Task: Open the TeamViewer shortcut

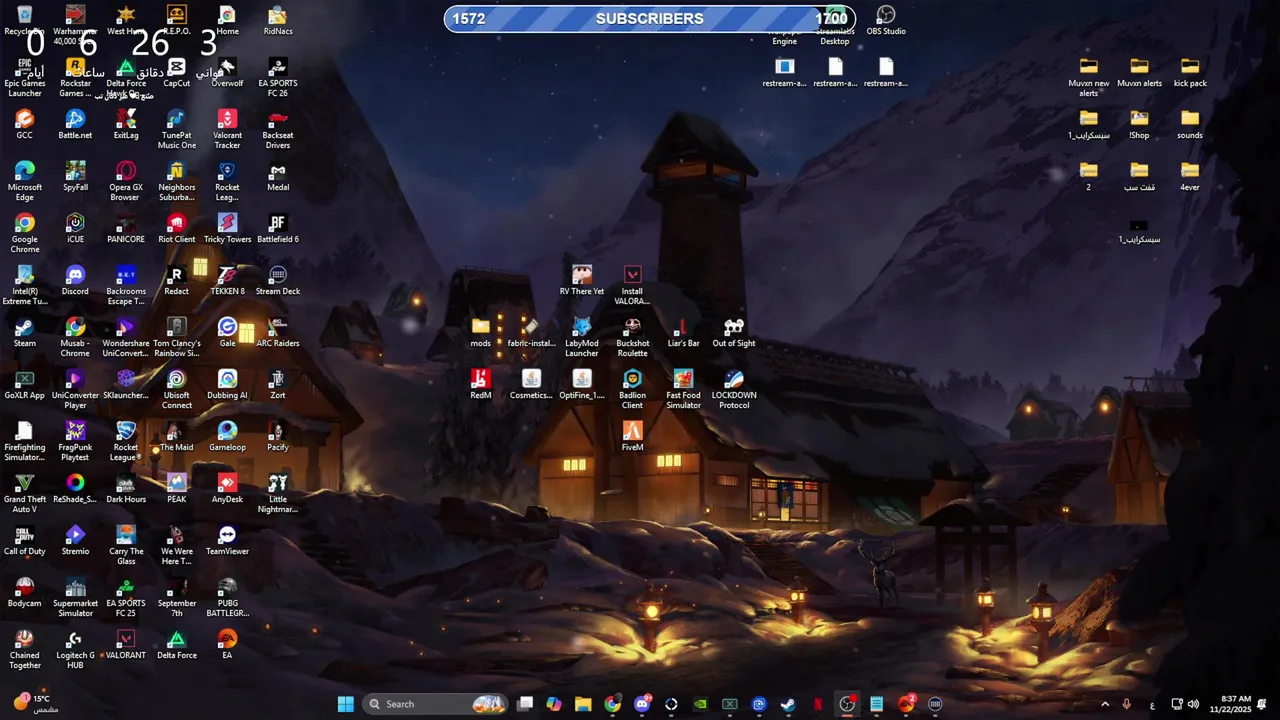Action: (227, 540)
